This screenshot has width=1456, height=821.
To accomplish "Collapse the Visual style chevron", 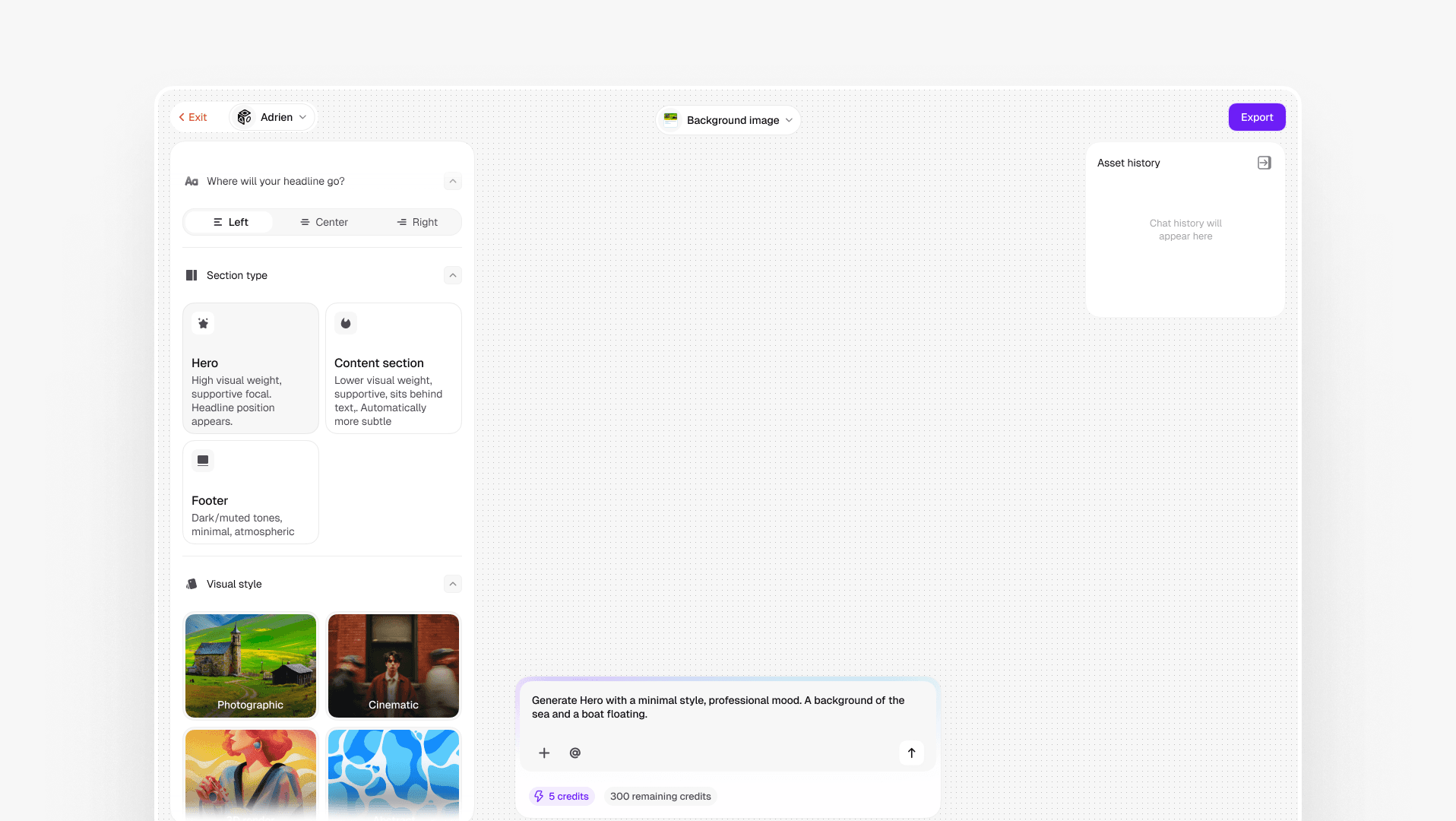I will click(x=453, y=584).
